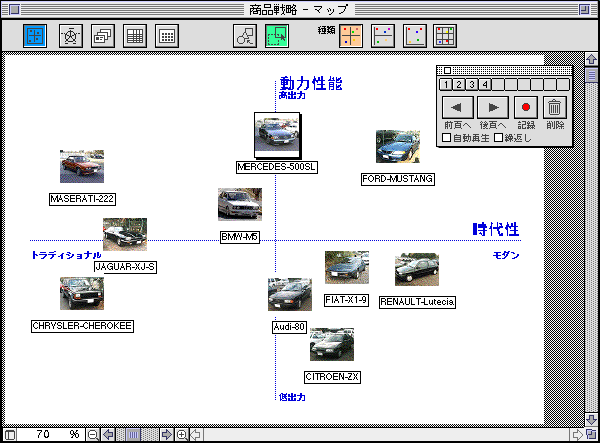Select the MASERATI-222 car thumbnail
The width and height of the screenshot is (600, 443).
(x=82, y=166)
